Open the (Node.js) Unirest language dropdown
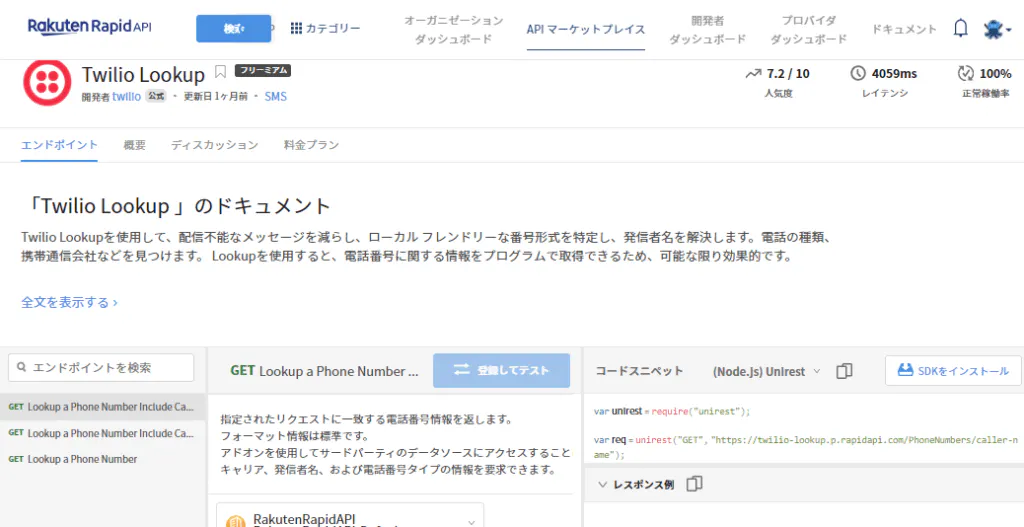The height and width of the screenshot is (527, 1024). [x=766, y=371]
